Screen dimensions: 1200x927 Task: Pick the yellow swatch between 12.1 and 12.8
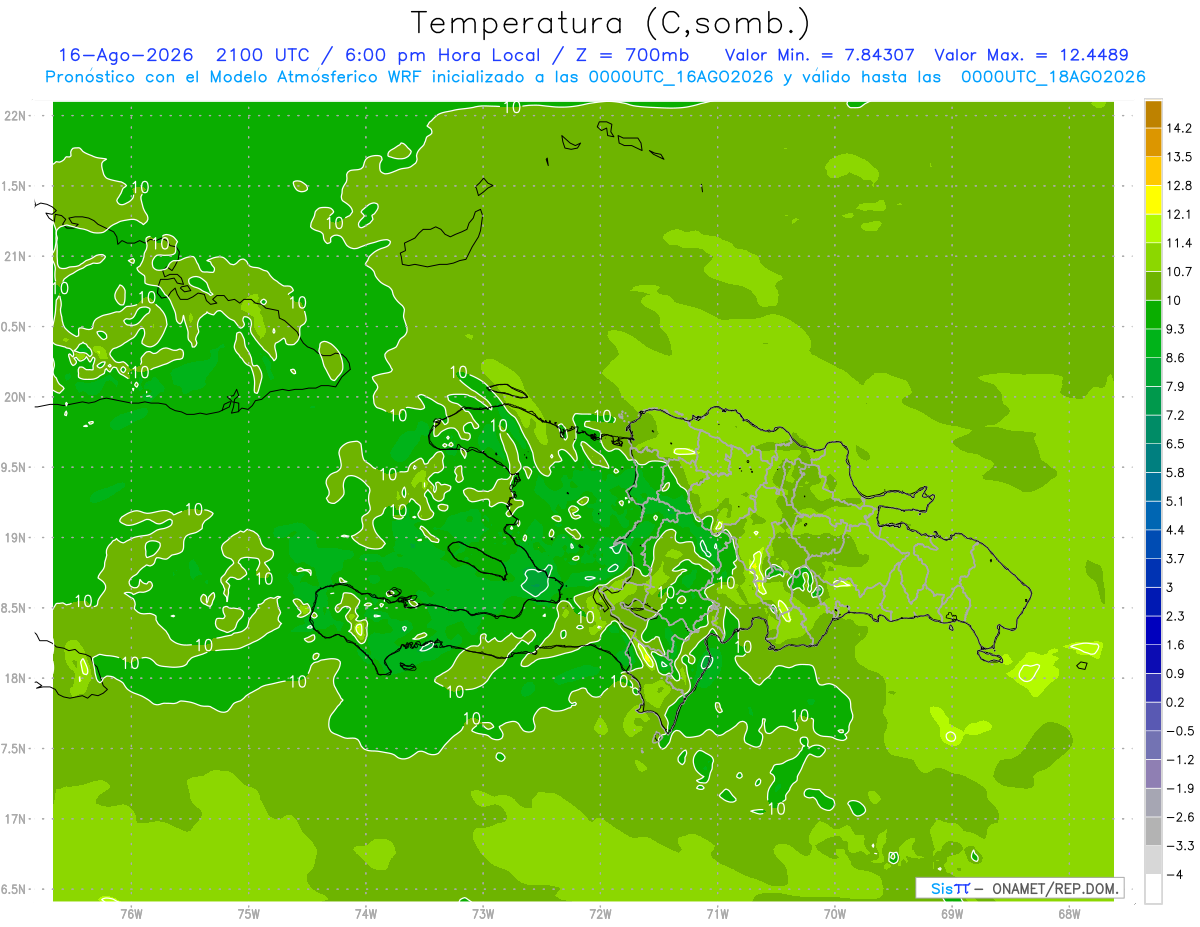tap(1153, 200)
